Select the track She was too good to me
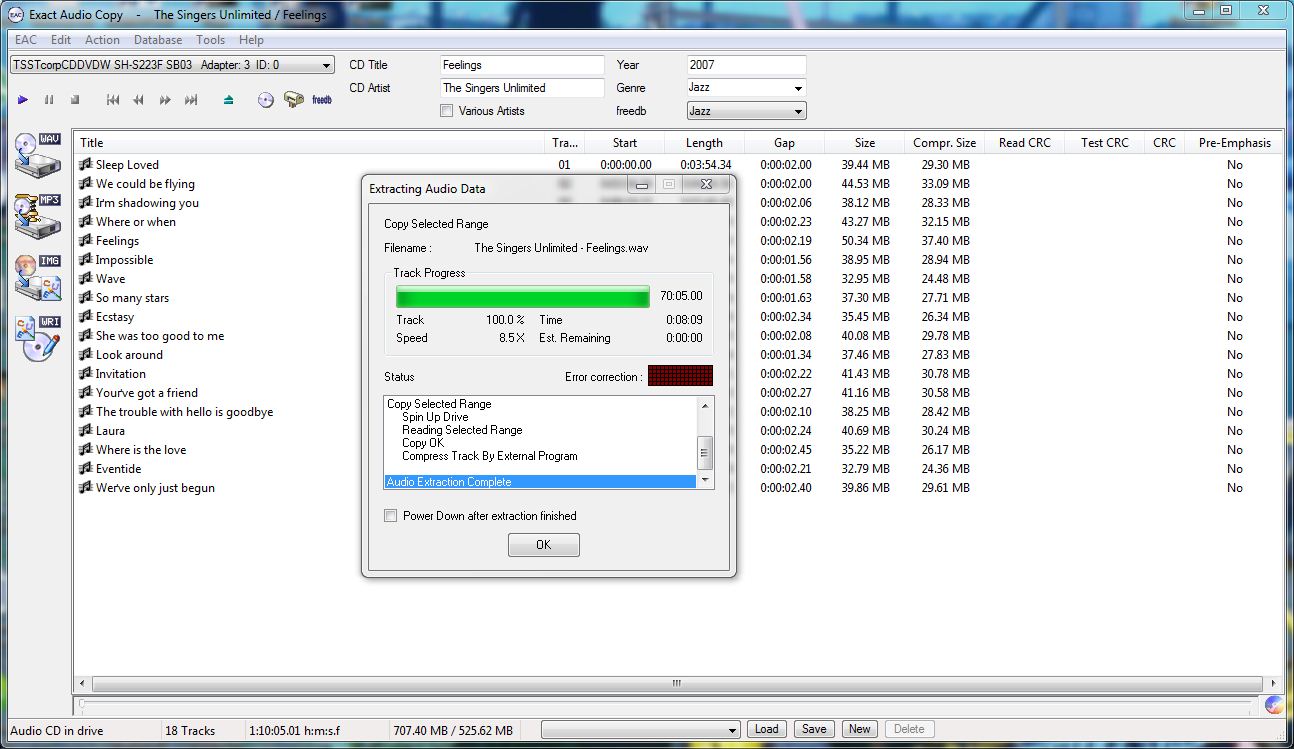Screen dimensions: 1294x749 [x=160, y=336]
